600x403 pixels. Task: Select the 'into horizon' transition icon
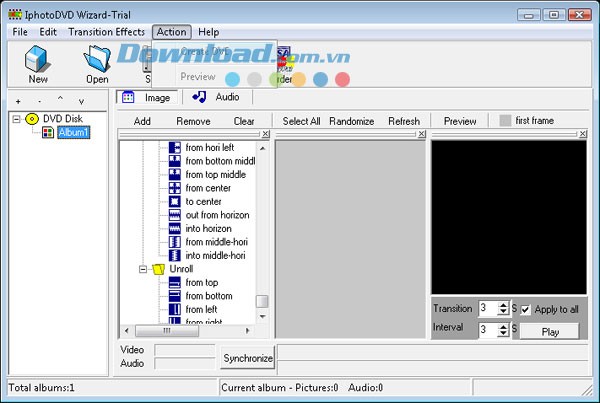175,228
